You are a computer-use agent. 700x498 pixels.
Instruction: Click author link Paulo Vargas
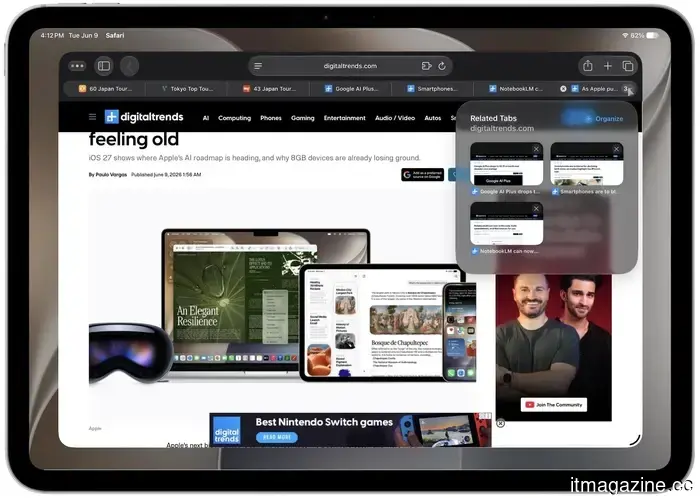(x=111, y=174)
